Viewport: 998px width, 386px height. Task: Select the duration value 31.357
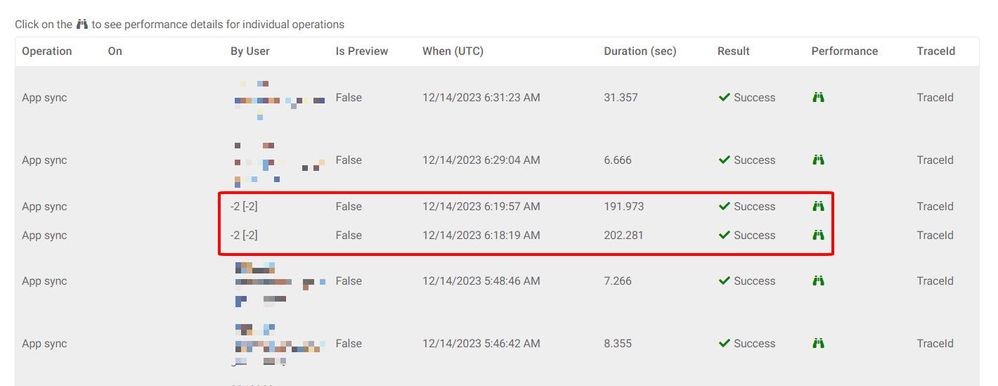coord(621,97)
